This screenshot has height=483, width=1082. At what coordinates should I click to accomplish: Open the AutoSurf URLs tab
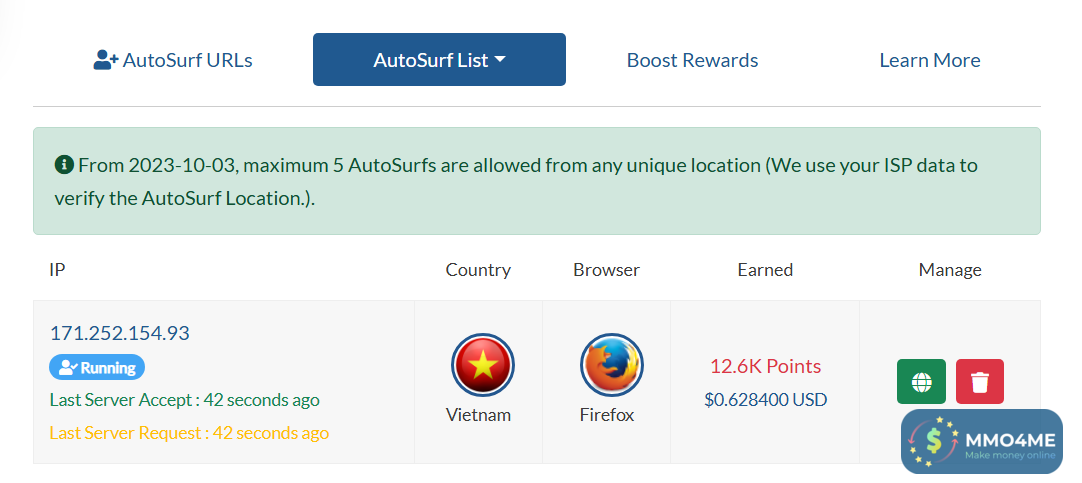click(x=173, y=60)
